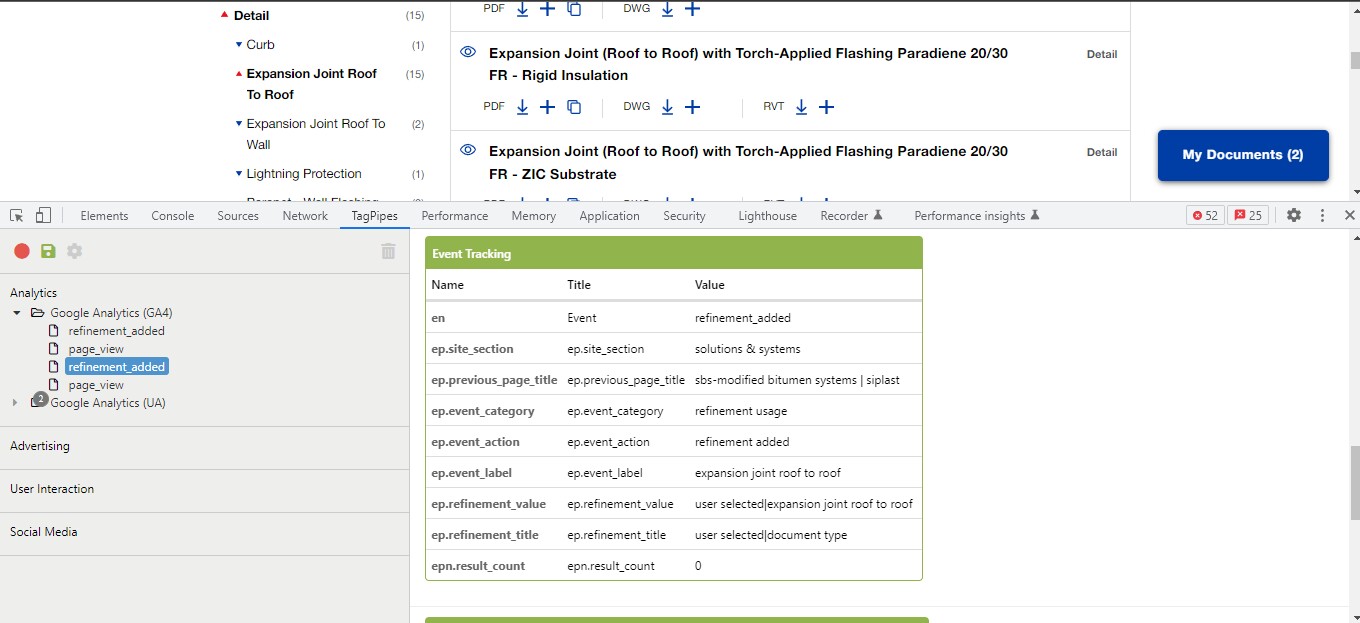Toggle the device toolbar icon

tap(43, 215)
